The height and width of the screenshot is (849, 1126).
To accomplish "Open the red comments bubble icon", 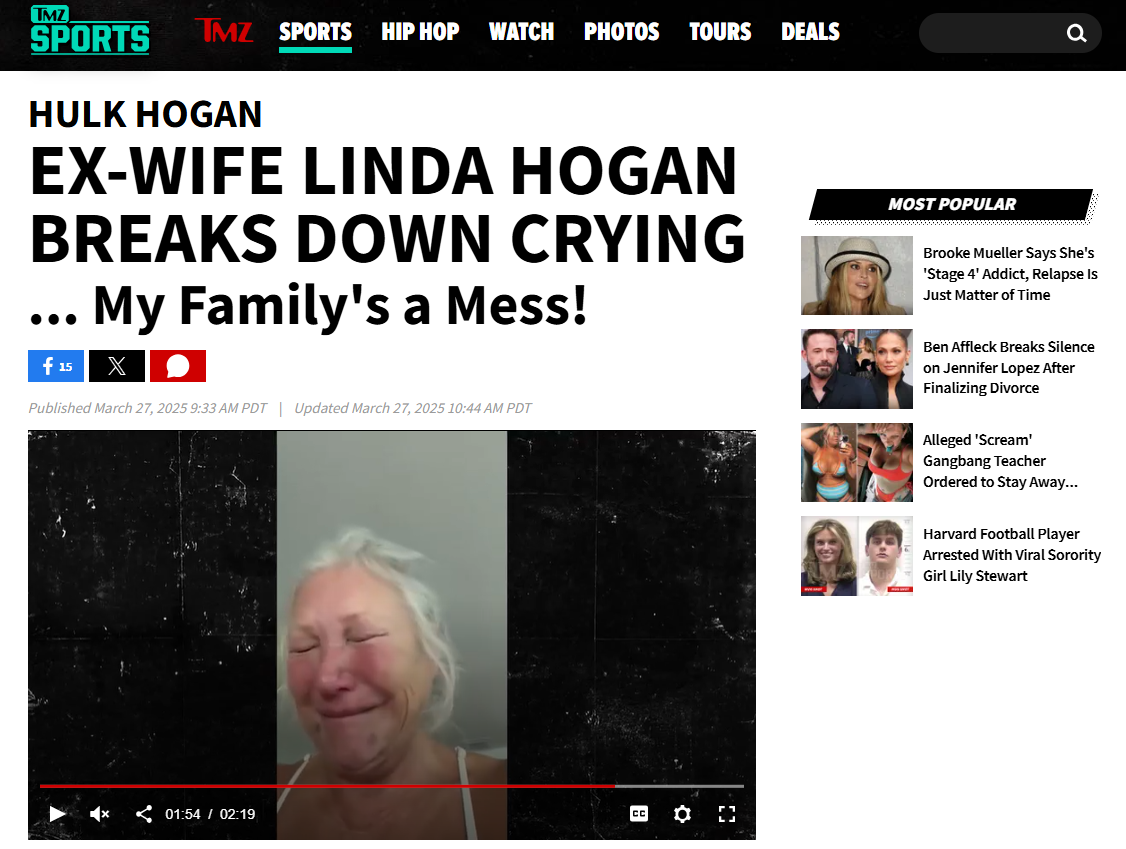I will coord(178,366).
